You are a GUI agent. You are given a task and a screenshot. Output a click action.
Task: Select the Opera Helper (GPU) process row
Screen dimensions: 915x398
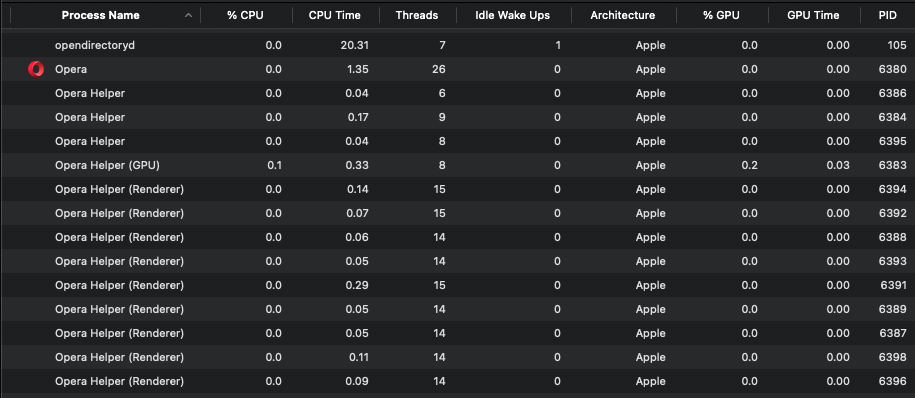458,165
